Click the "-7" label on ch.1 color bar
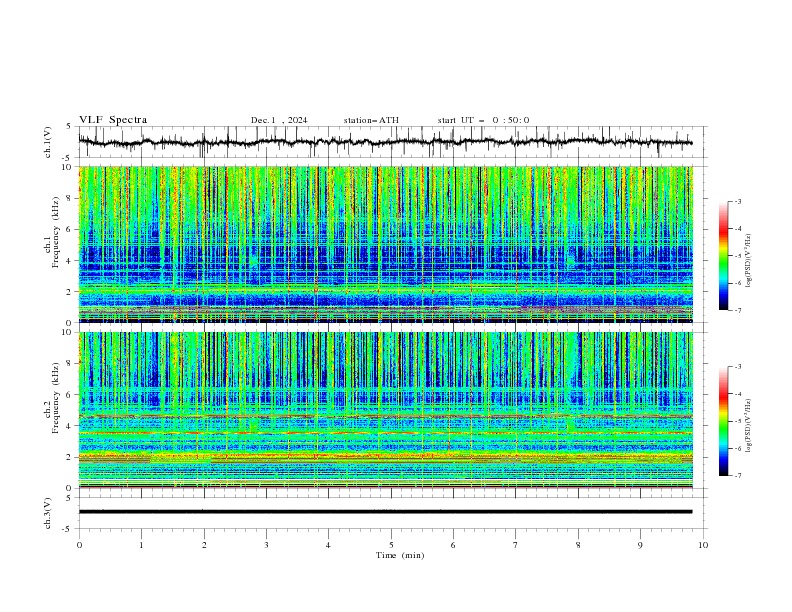792x612 pixels. [738, 310]
